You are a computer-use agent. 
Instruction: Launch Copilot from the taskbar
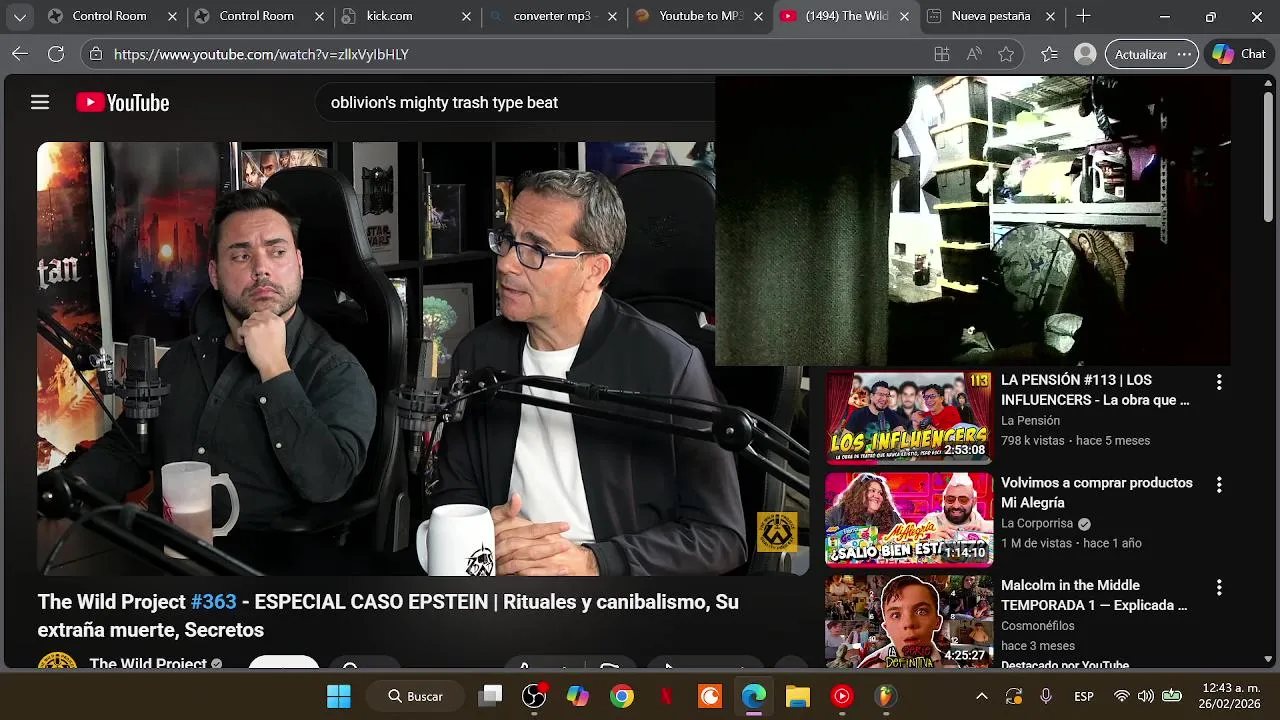pos(578,696)
